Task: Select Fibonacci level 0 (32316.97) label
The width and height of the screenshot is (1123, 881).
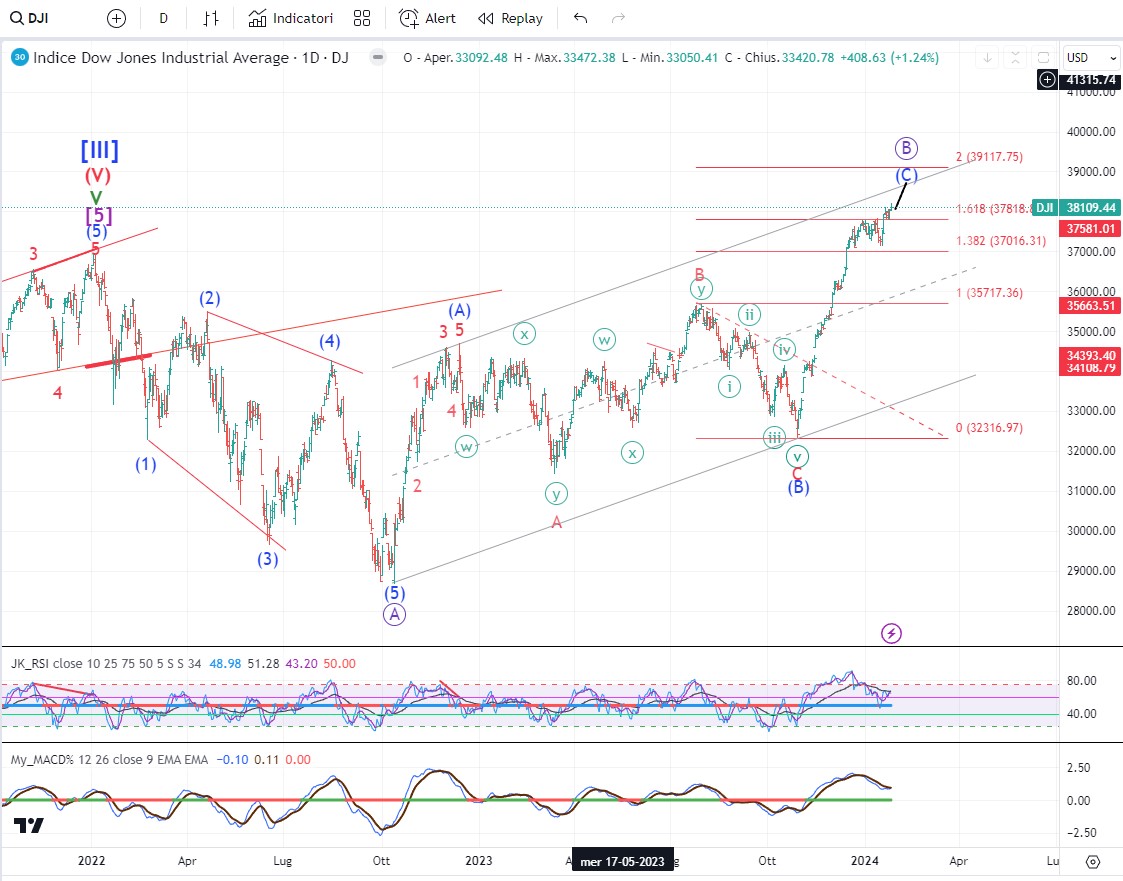Action: [x=989, y=428]
